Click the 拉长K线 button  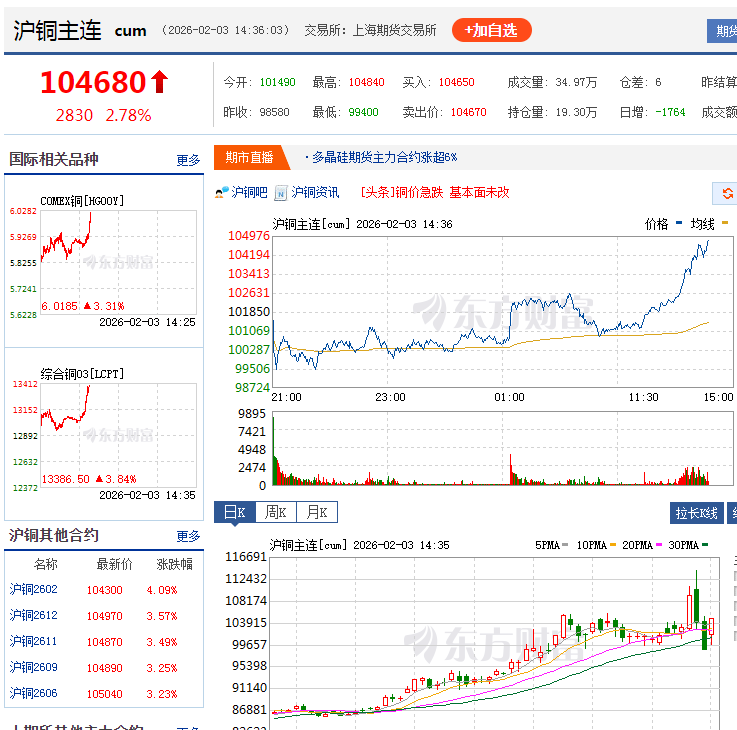pyautogui.click(x=696, y=513)
